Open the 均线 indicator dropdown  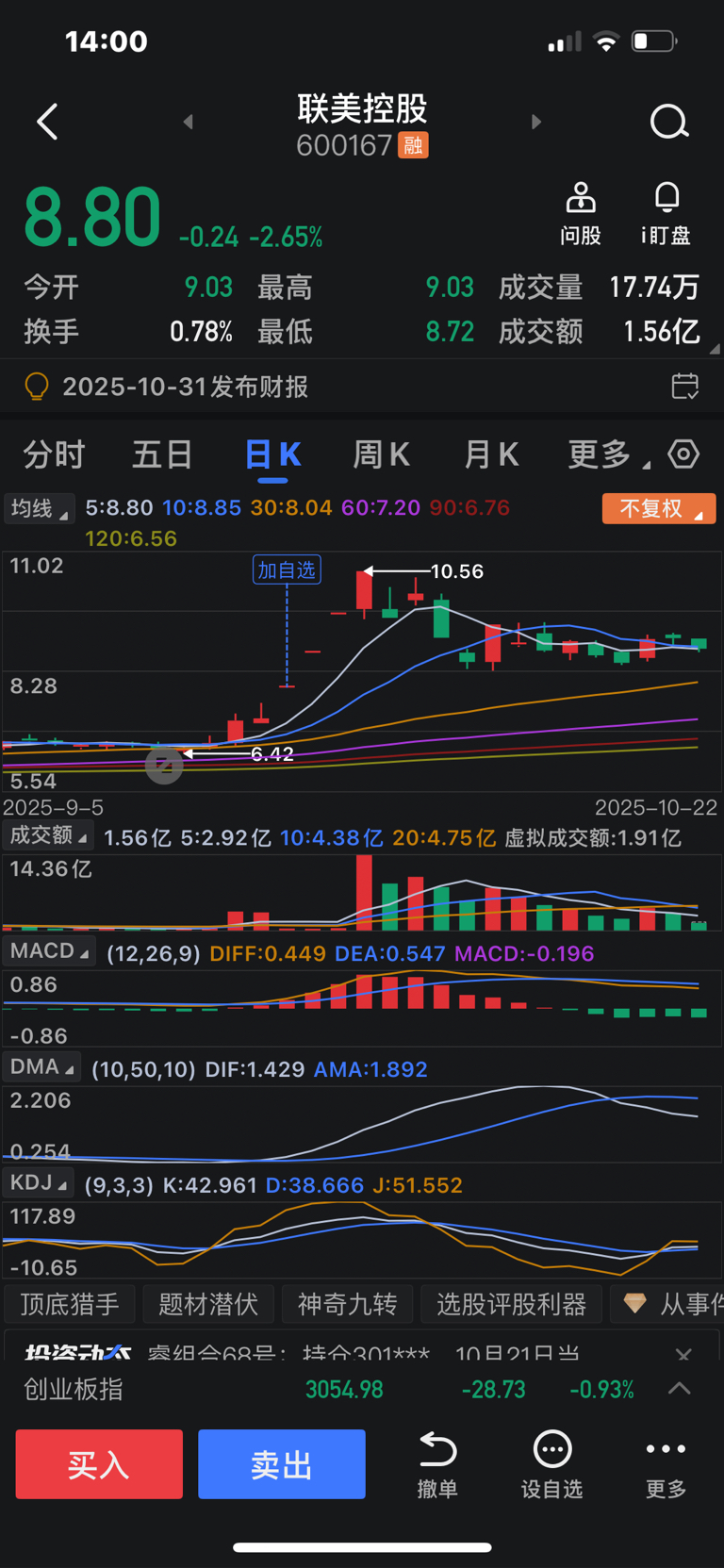tap(39, 509)
